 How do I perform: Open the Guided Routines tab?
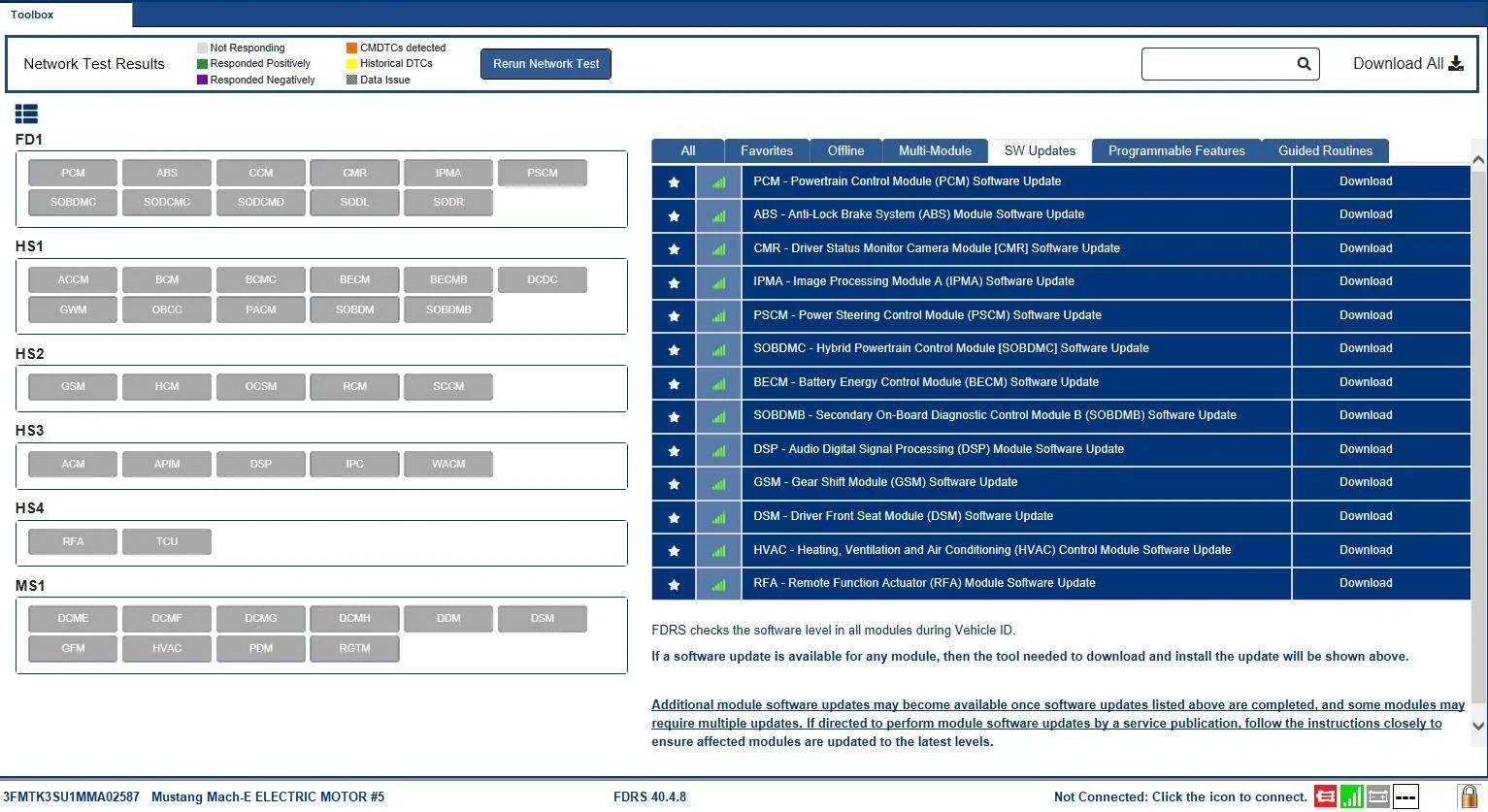pos(1325,151)
